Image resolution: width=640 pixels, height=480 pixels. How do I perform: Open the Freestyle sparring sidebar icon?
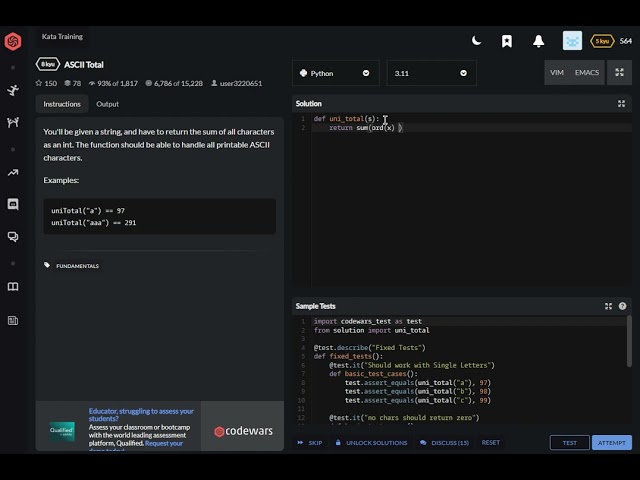tap(13, 122)
